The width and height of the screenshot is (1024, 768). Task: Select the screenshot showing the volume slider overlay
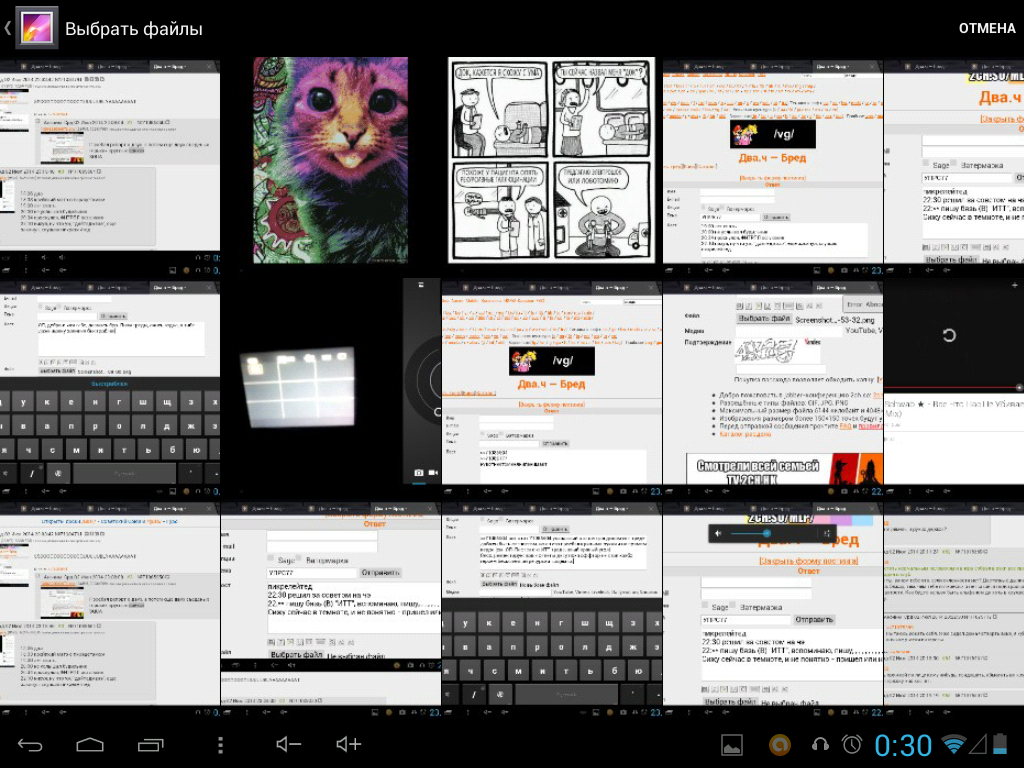tap(772, 605)
